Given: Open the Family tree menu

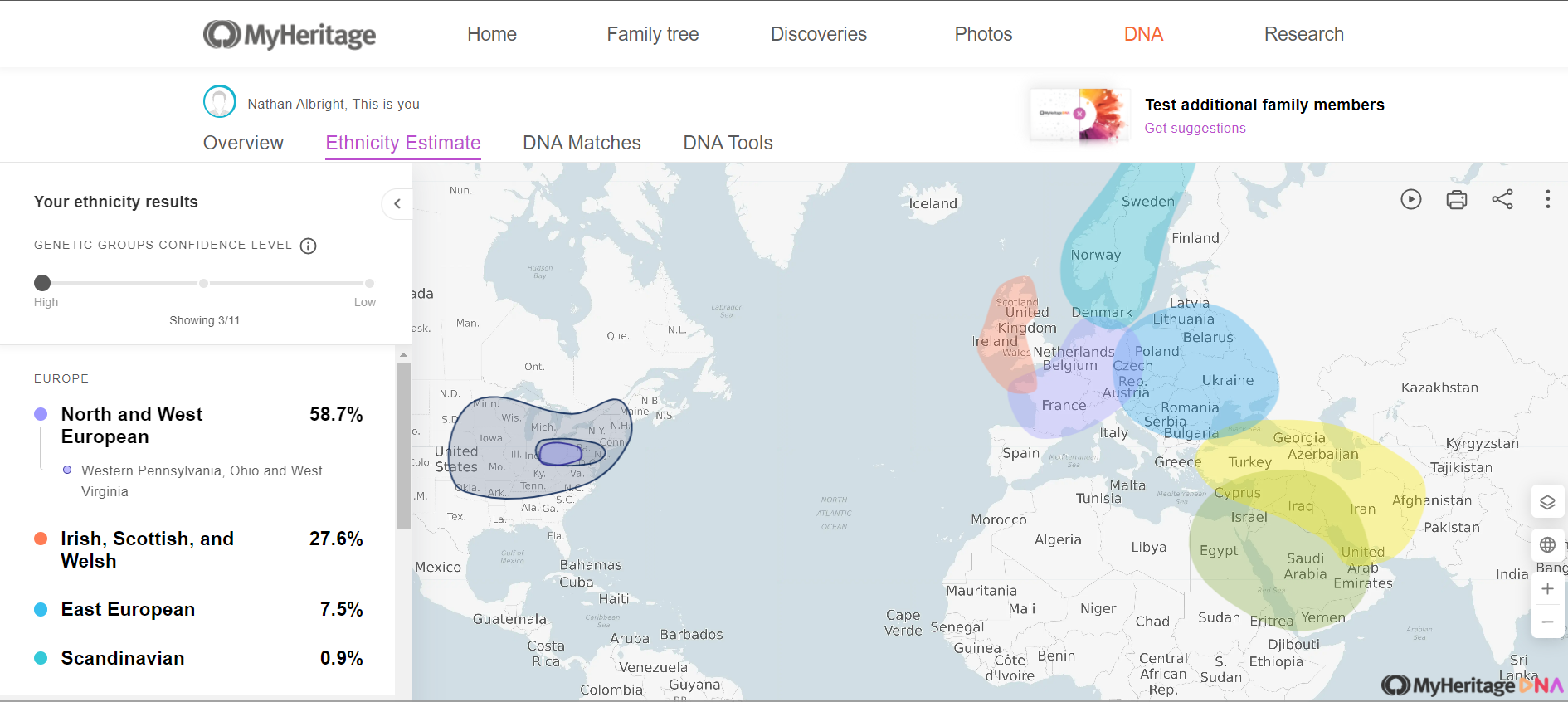Looking at the screenshot, I should coord(652,34).
